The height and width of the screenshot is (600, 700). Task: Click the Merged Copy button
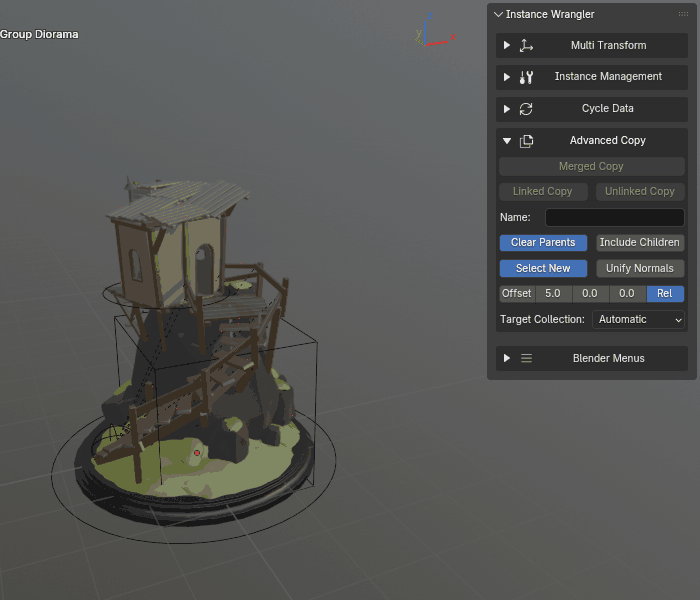[x=592, y=167]
